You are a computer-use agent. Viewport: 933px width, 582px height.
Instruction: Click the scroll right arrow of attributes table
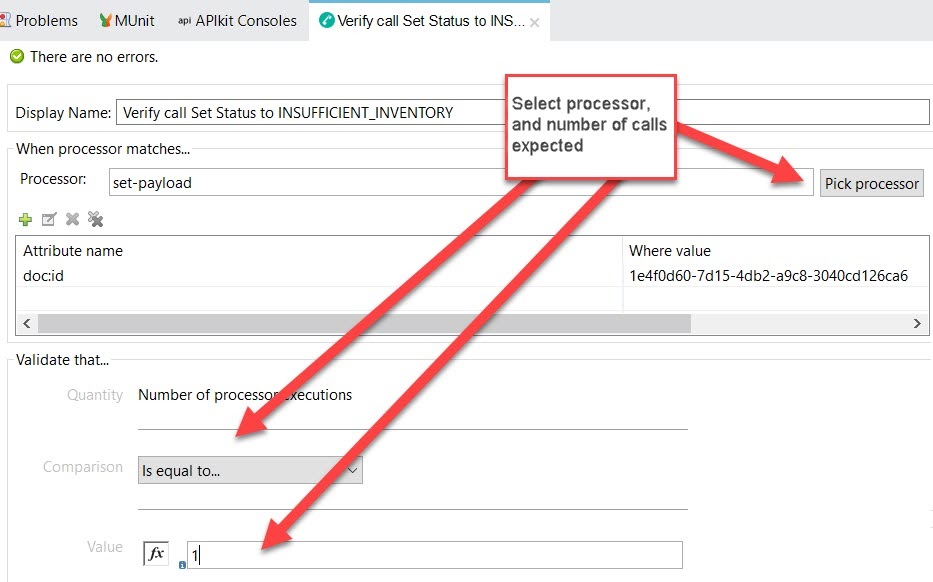pyautogui.click(x=917, y=324)
